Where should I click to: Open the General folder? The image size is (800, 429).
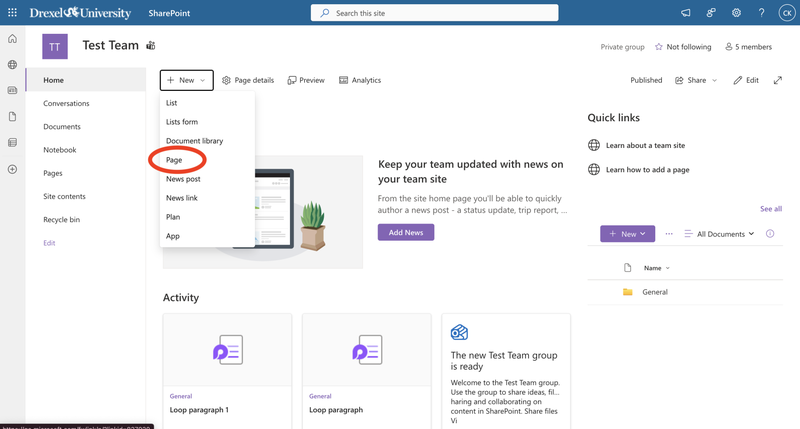click(x=655, y=292)
